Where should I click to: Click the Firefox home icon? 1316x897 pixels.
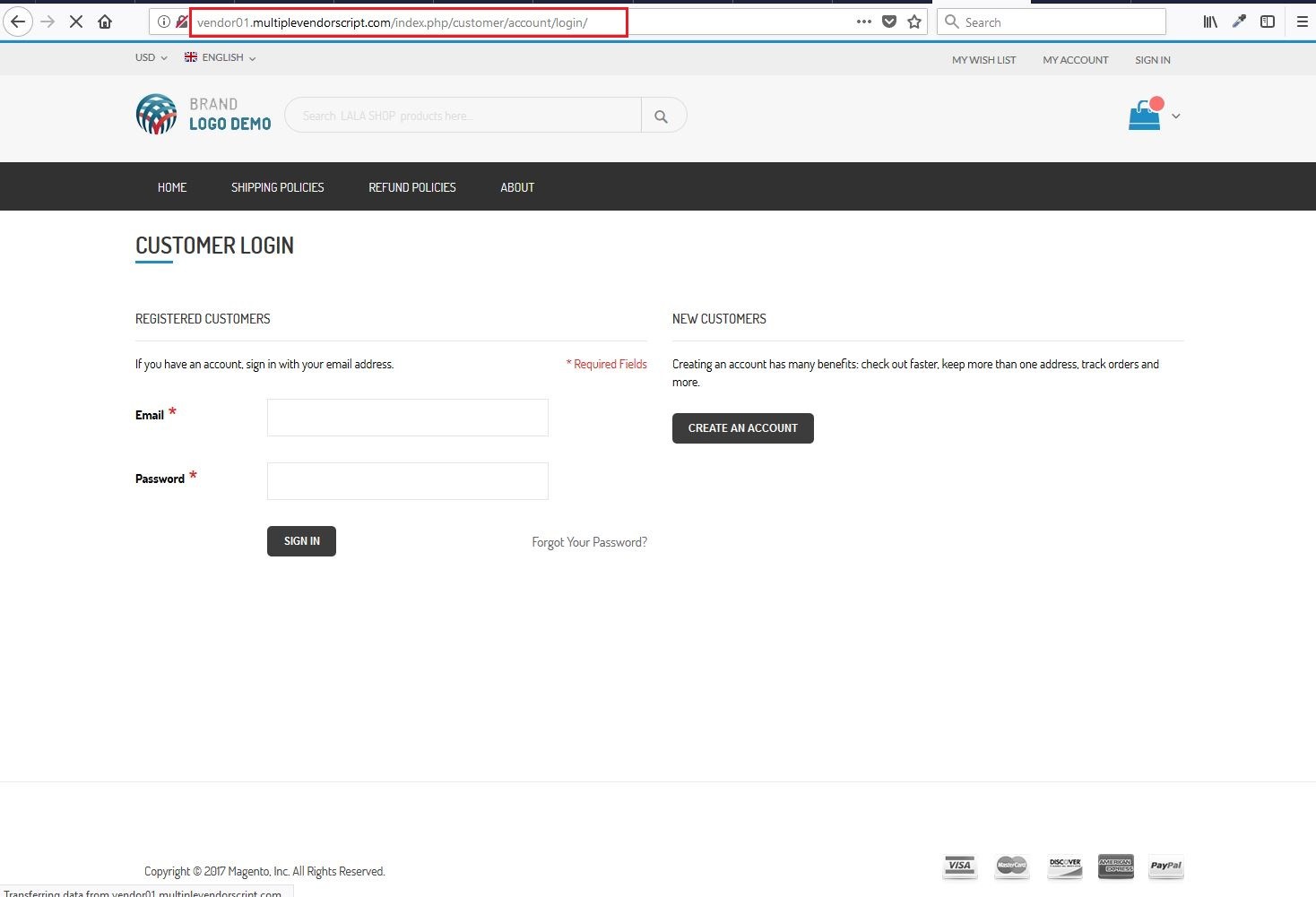tap(105, 22)
